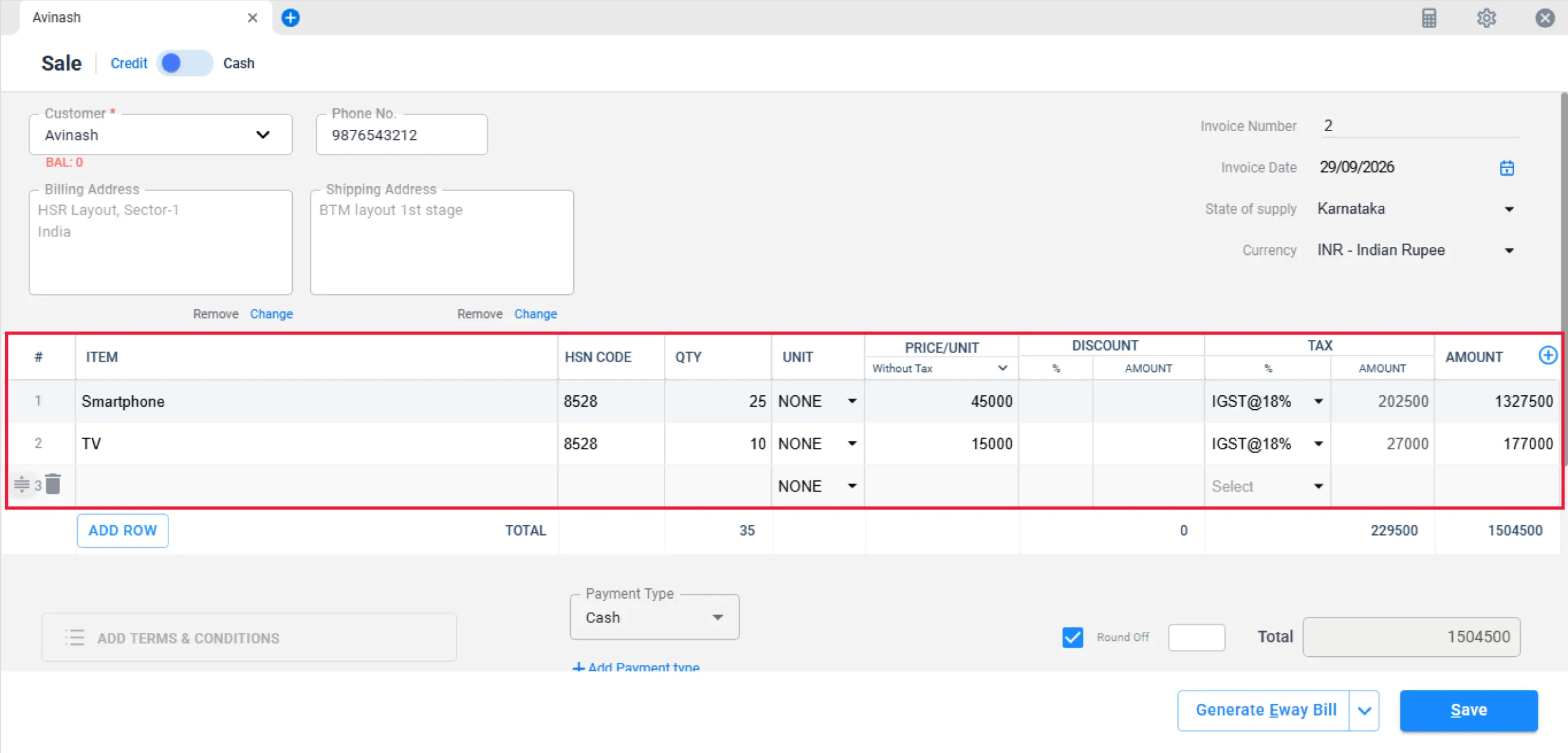The width and height of the screenshot is (1568, 753).
Task: Click the Invoice Number field
Action: pos(1420,126)
